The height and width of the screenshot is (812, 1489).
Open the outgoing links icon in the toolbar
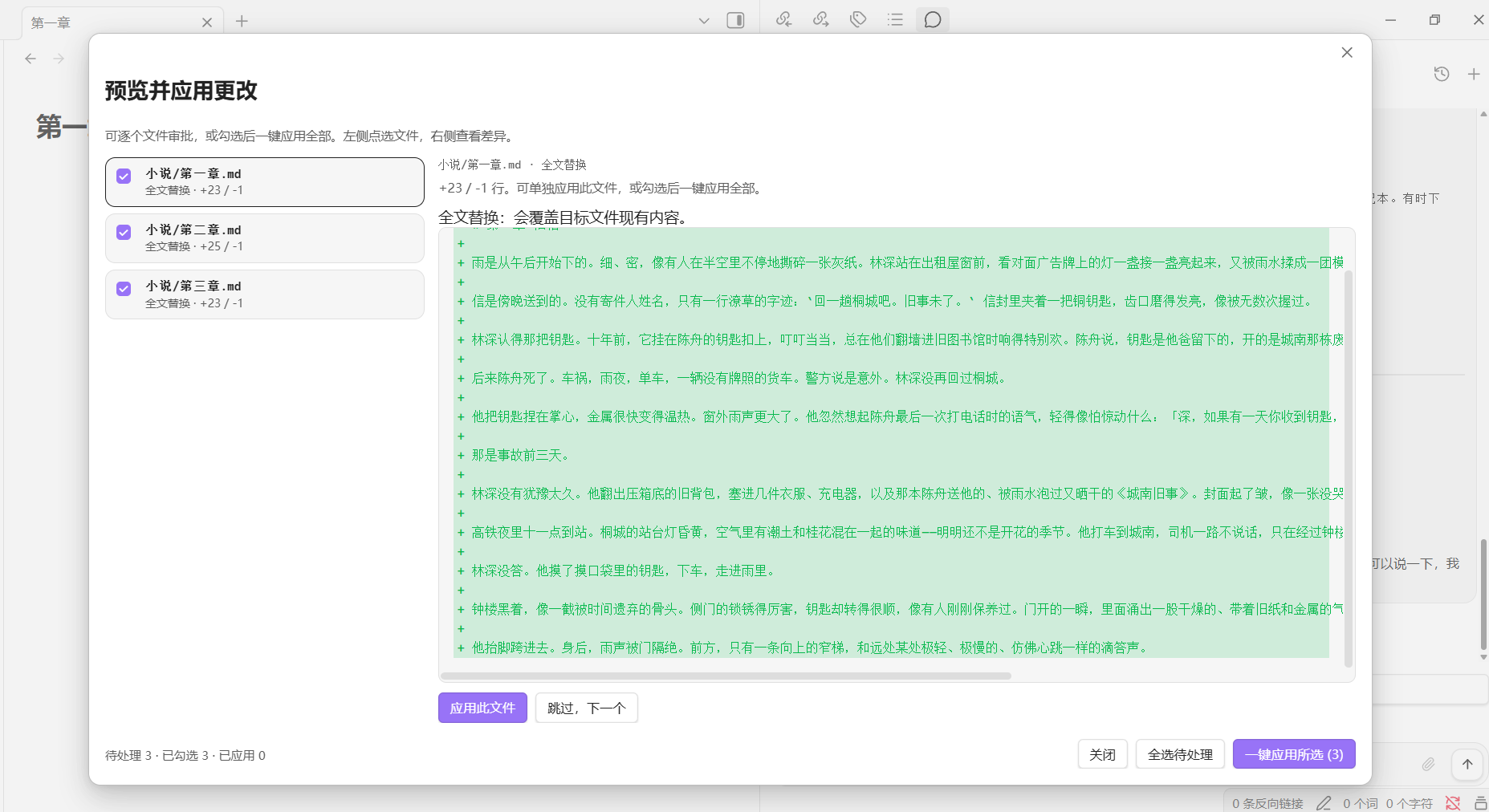coord(821,19)
